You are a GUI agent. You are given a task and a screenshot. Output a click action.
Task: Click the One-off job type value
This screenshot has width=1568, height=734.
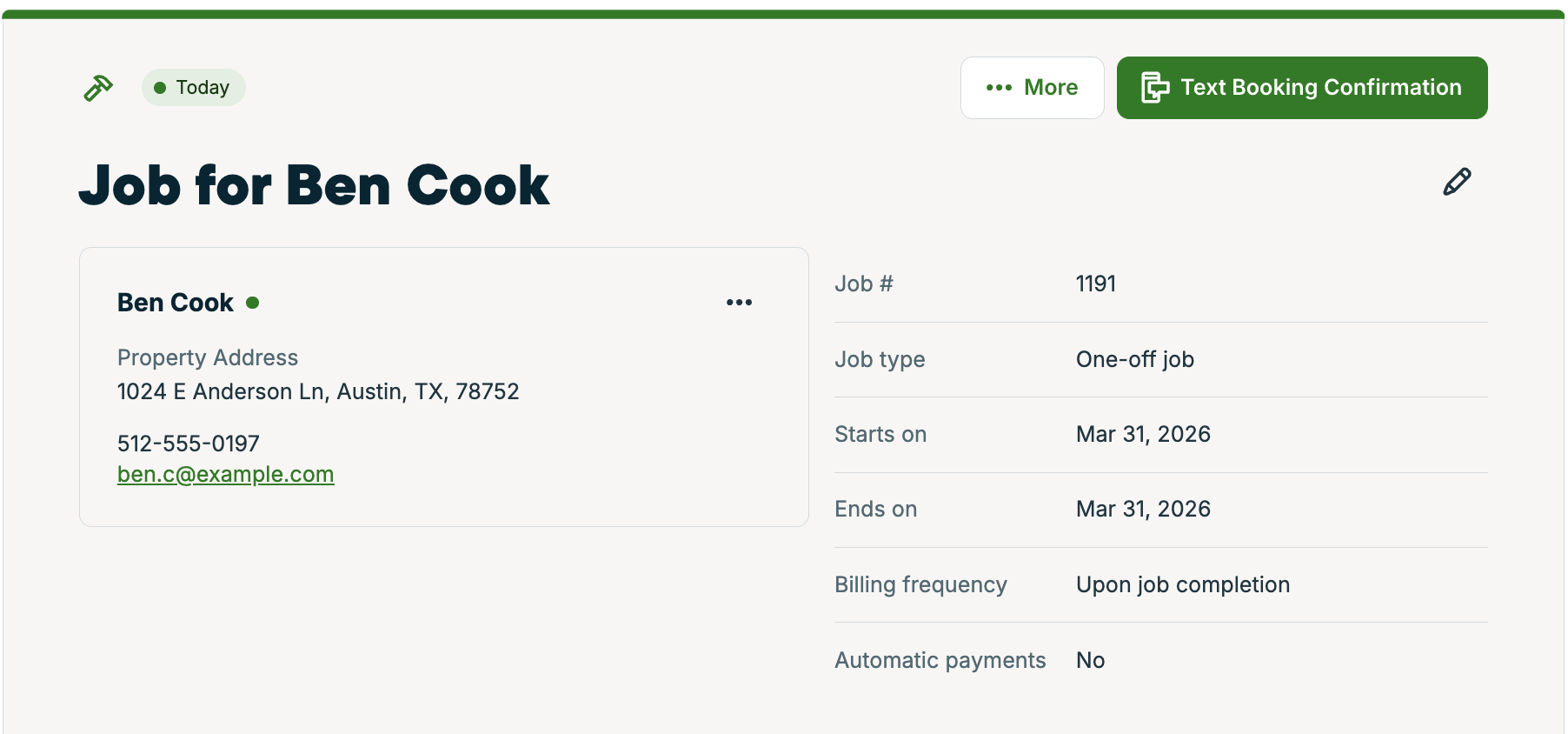tap(1134, 359)
